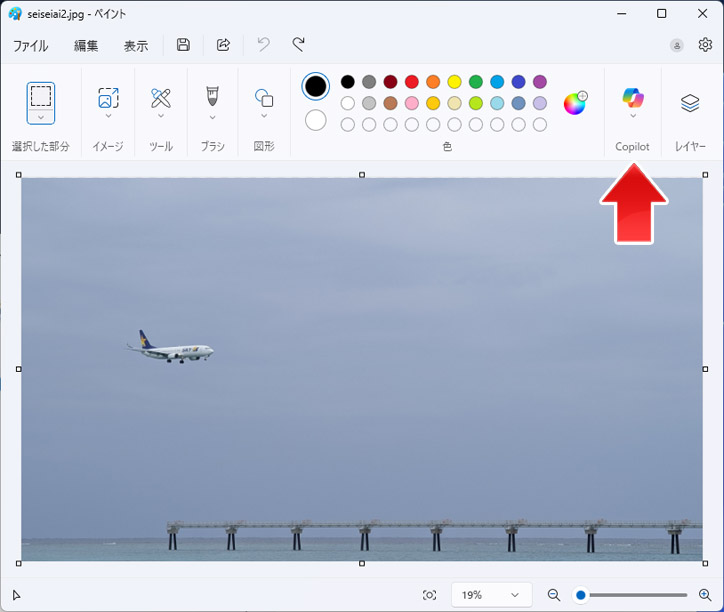Expand the Tools group chevron
Screen dimensions: 724x612
161,116
